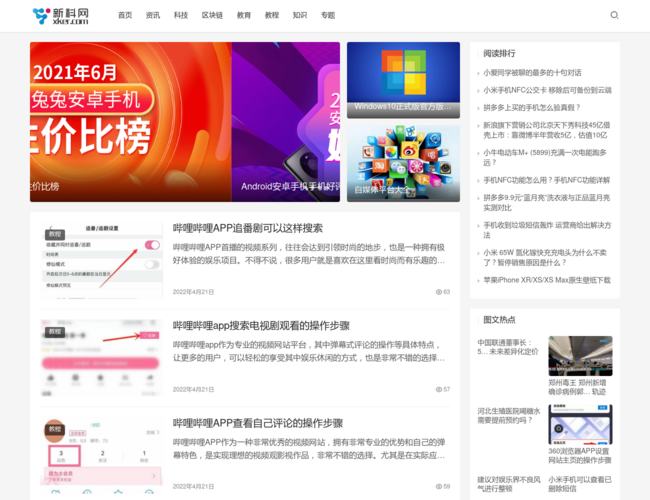The width and height of the screenshot is (650, 500).
Task: Open hot item 360浏览器APP设置网站主页的操作步骤
Action: [580, 455]
